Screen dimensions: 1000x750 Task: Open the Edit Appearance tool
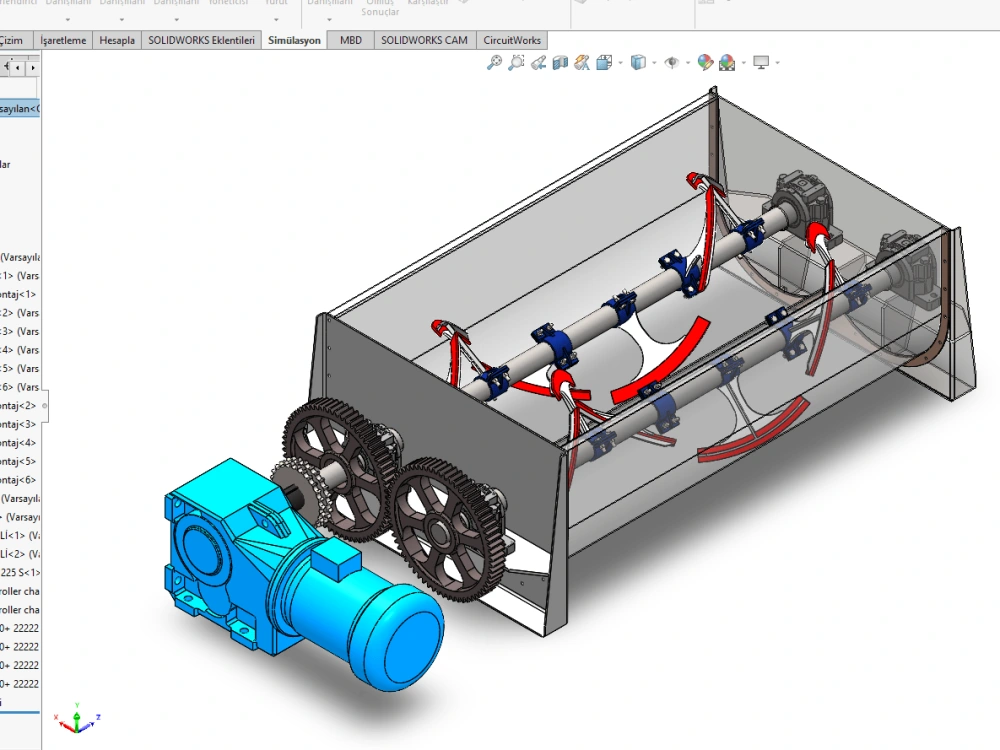click(x=705, y=62)
